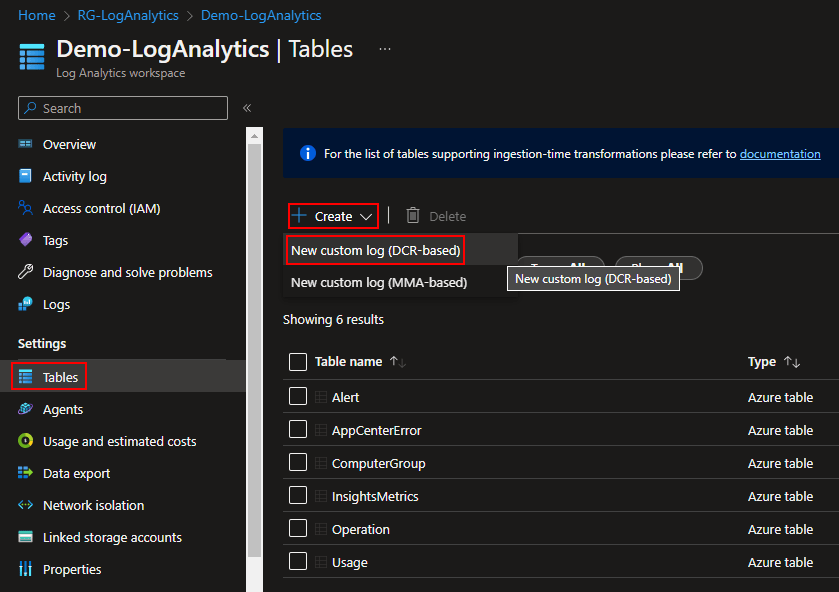Collapse the sidebar with double chevron
This screenshot has width=839, height=592.
click(x=247, y=108)
